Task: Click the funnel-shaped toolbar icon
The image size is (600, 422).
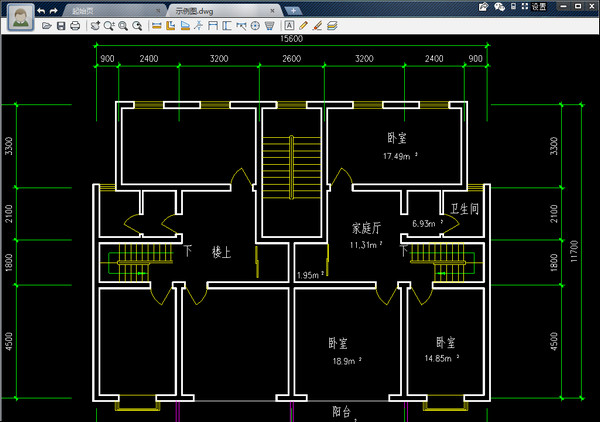Action: click(x=269, y=25)
